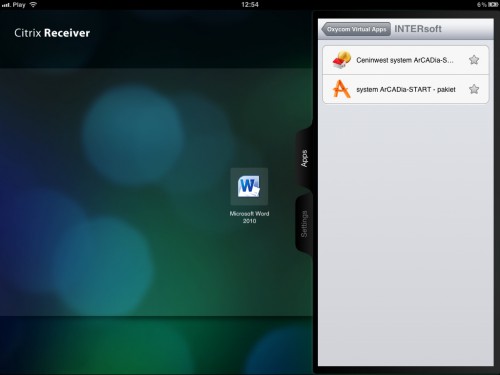Tap the Play carrier label
The height and width of the screenshot is (375, 500).
pyautogui.click(x=19, y=5)
